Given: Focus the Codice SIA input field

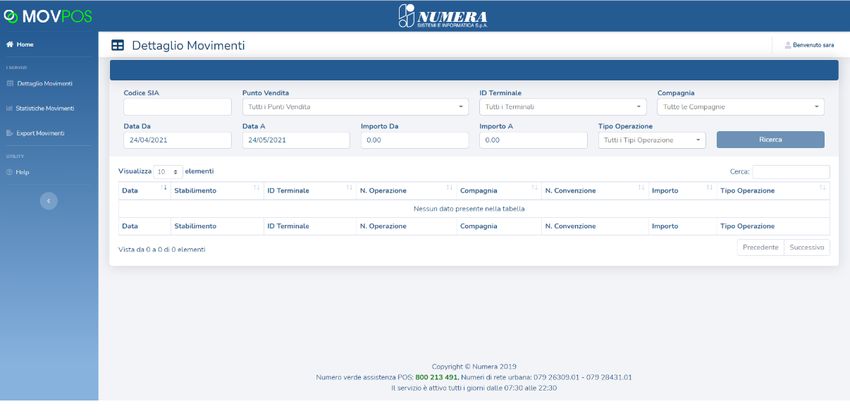Looking at the screenshot, I should [177, 107].
